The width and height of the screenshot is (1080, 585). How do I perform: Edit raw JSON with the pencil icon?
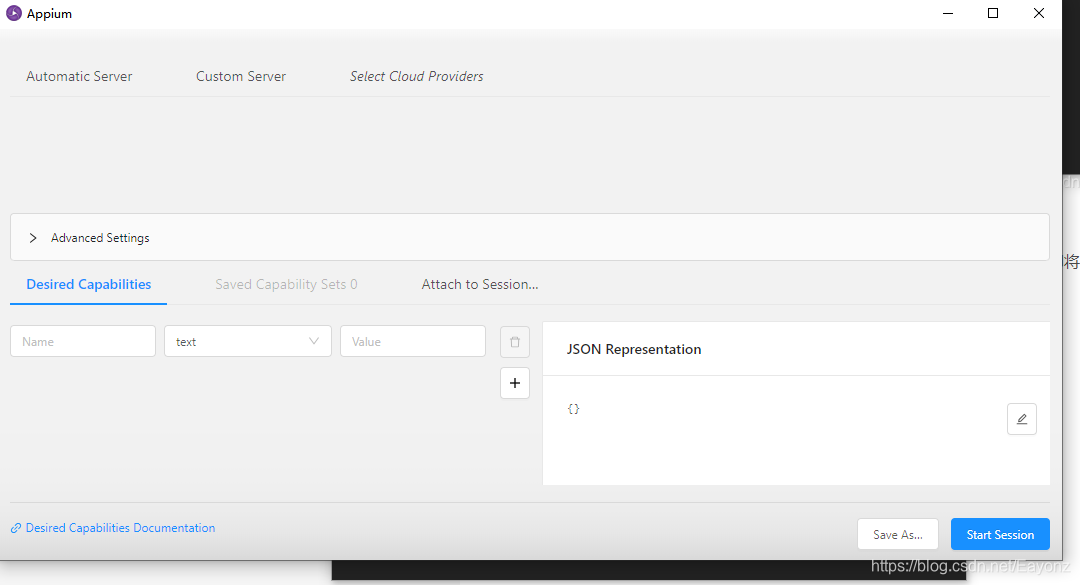[x=1021, y=419]
